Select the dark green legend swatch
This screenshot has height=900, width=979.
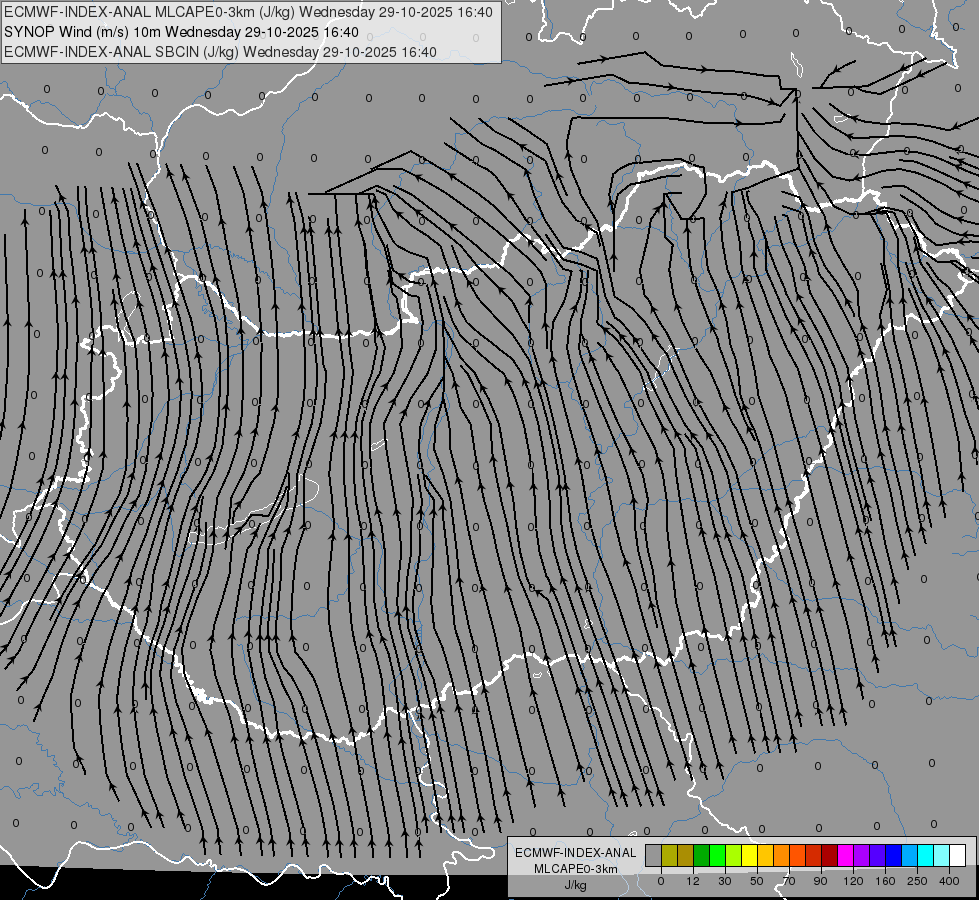pos(702,855)
